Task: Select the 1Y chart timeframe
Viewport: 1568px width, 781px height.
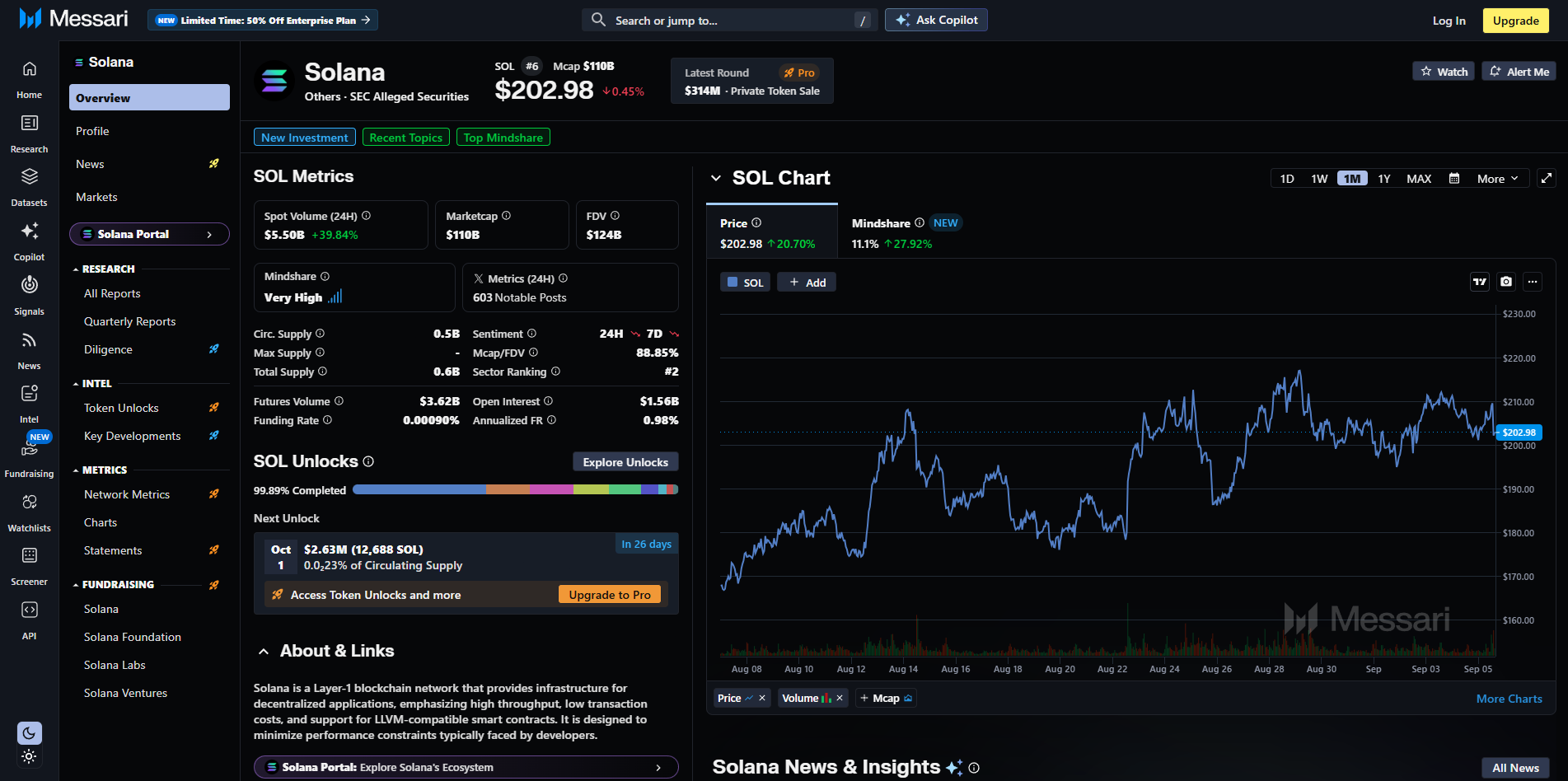Action: [x=1383, y=179]
